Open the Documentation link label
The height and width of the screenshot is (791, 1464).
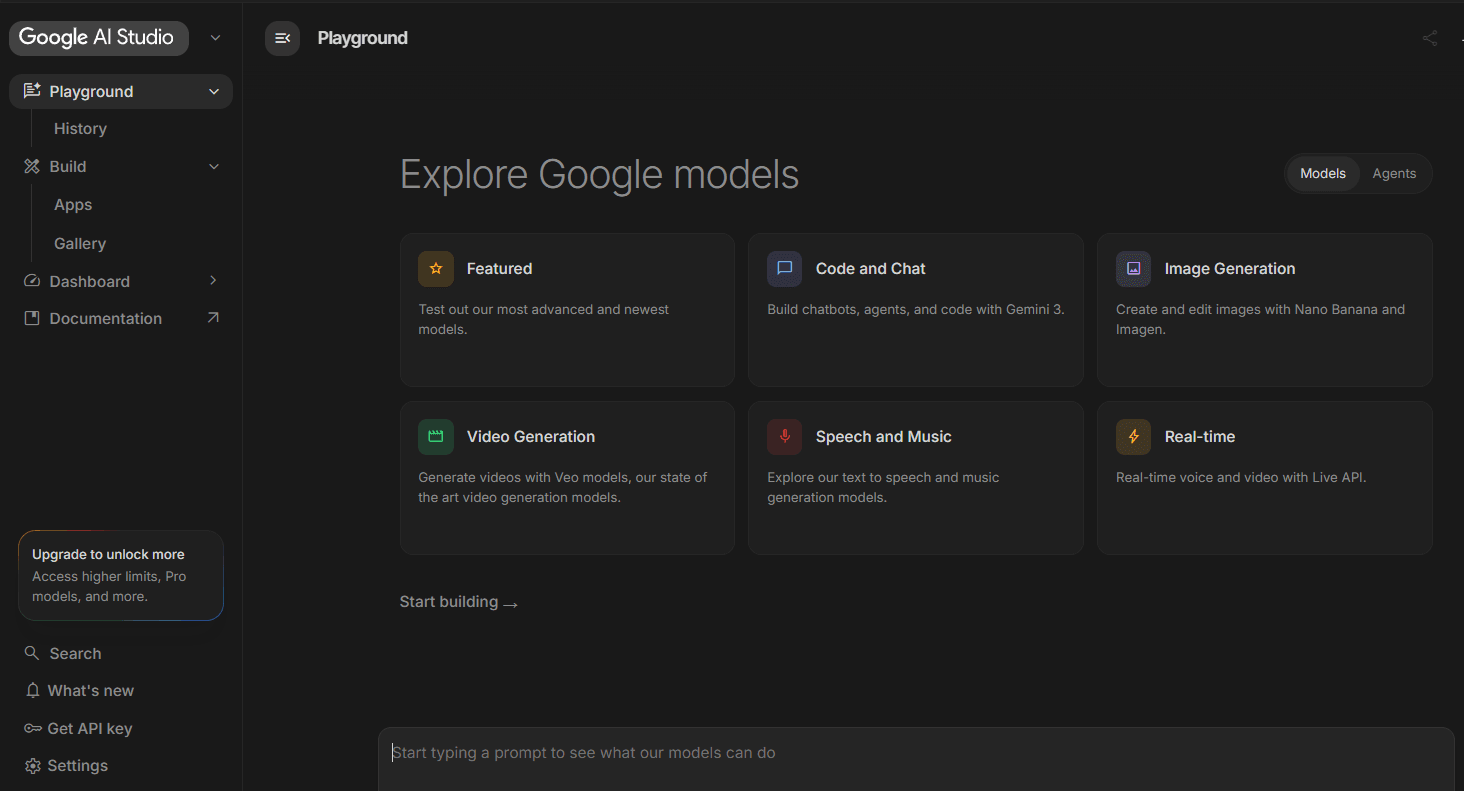[106, 318]
